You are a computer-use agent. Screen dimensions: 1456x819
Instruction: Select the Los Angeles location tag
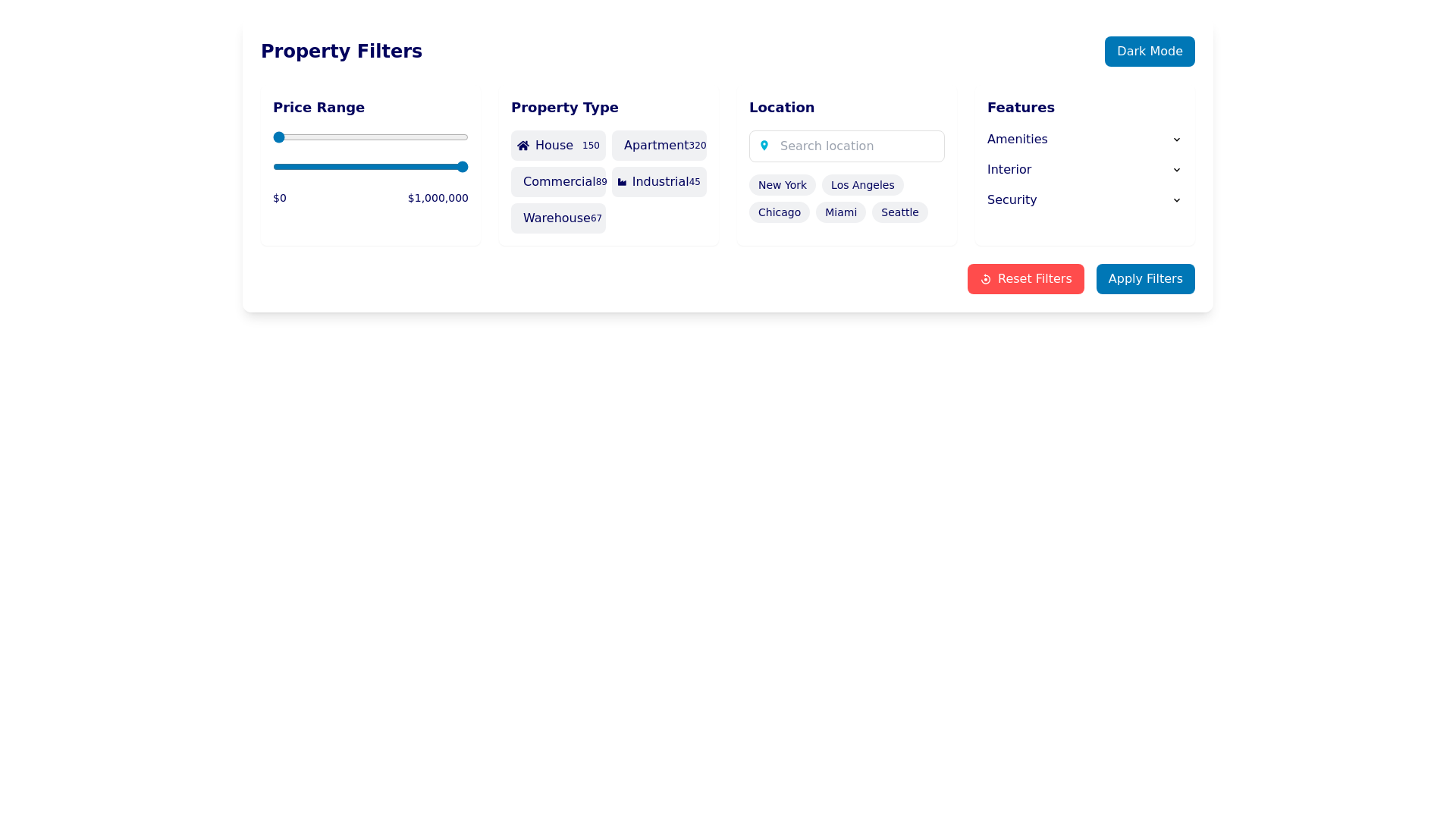[862, 185]
